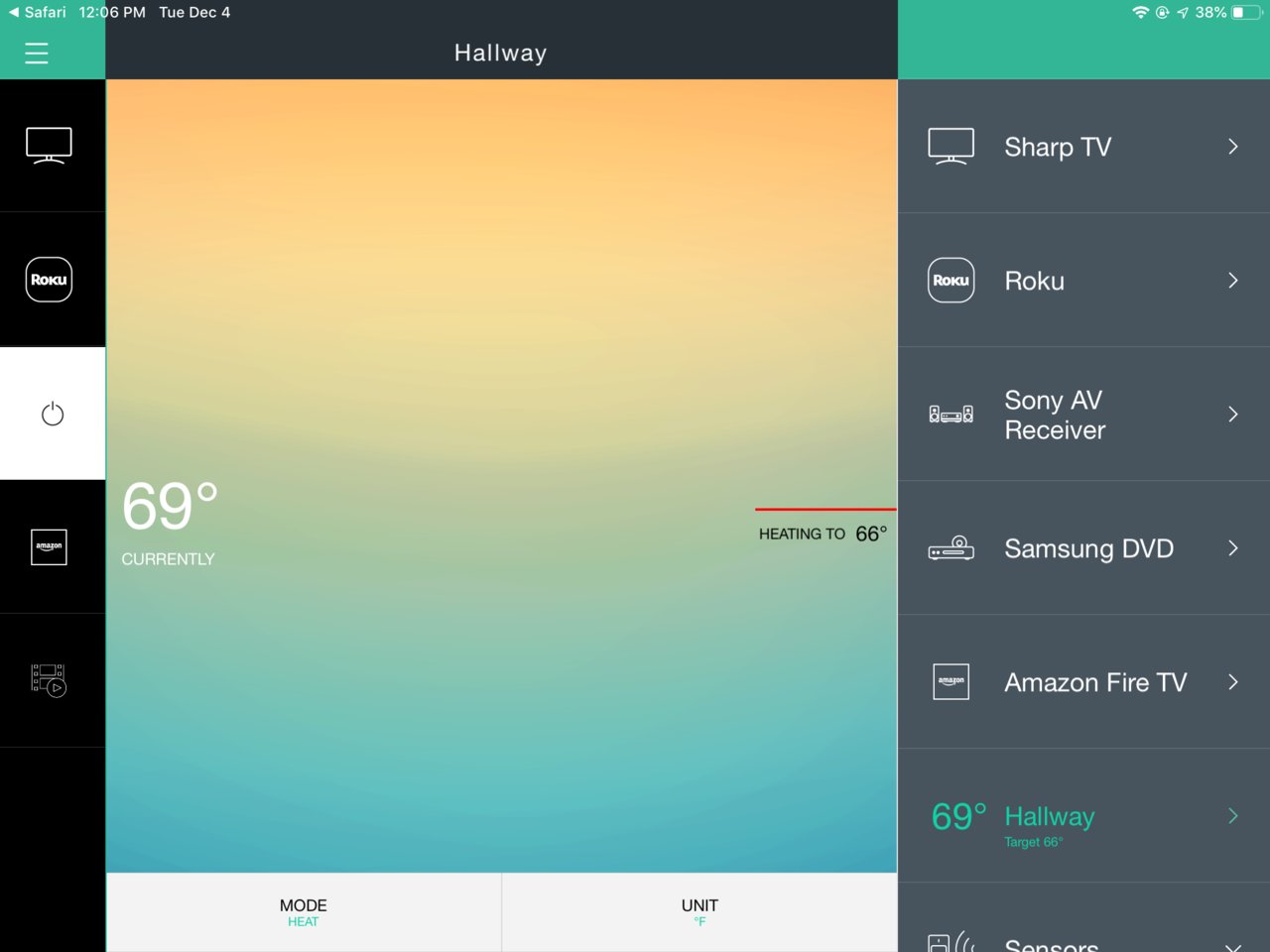The width and height of the screenshot is (1270, 952).
Task: Select the Amazon icon in the left sidebar
Action: 49,546
